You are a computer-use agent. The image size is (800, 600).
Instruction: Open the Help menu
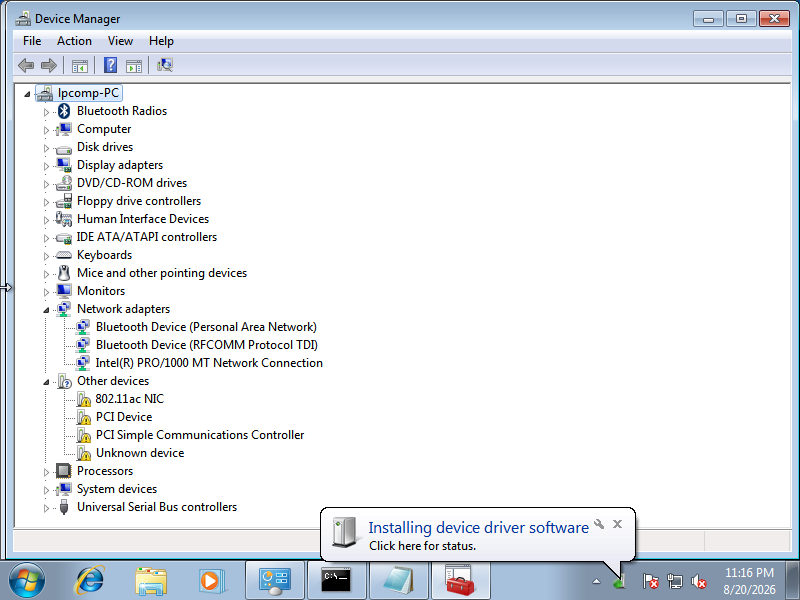(161, 41)
